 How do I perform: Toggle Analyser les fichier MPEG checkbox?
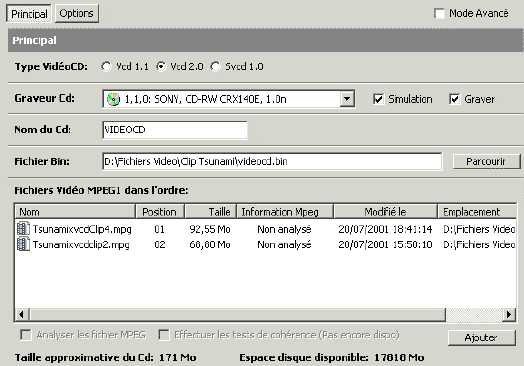(26, 335)
